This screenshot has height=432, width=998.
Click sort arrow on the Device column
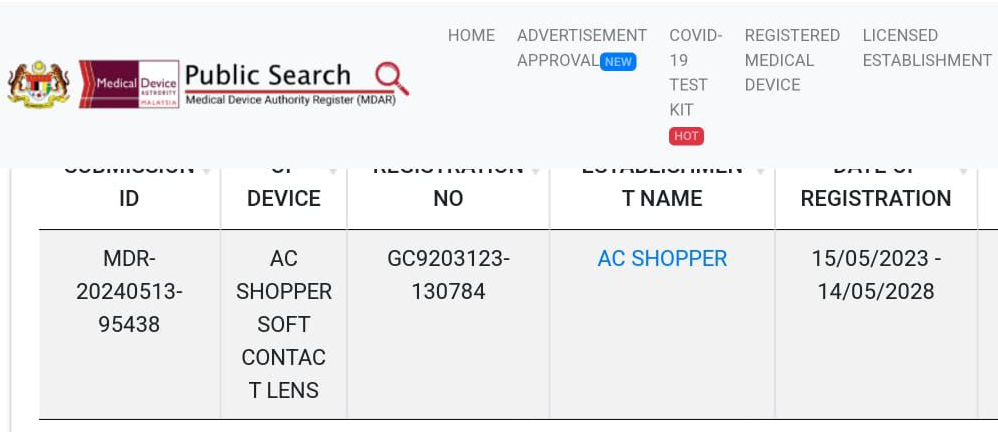click(334, 171)
